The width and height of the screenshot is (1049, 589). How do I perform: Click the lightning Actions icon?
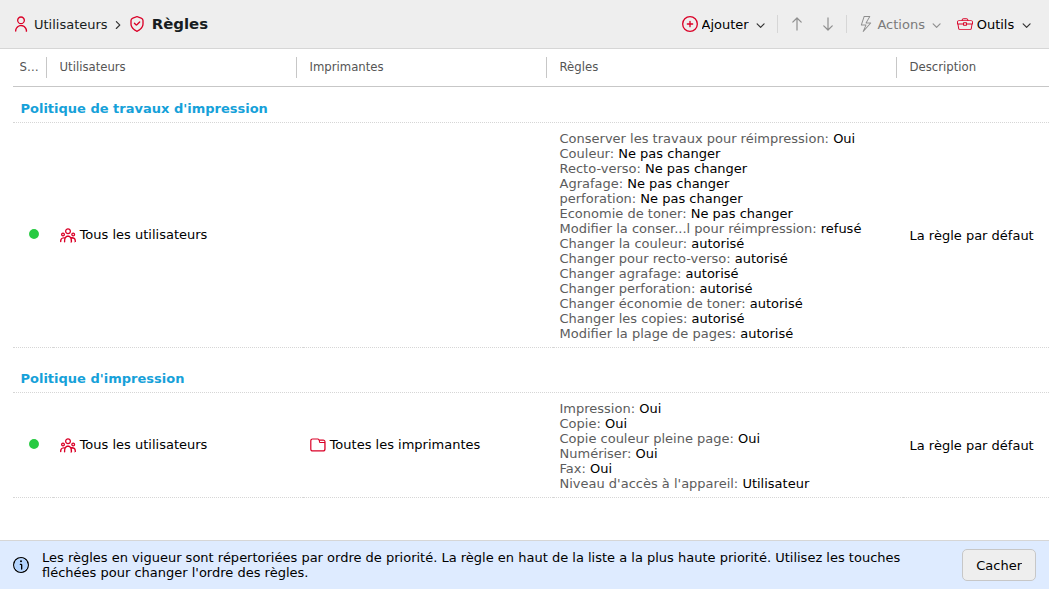(866, 24)
